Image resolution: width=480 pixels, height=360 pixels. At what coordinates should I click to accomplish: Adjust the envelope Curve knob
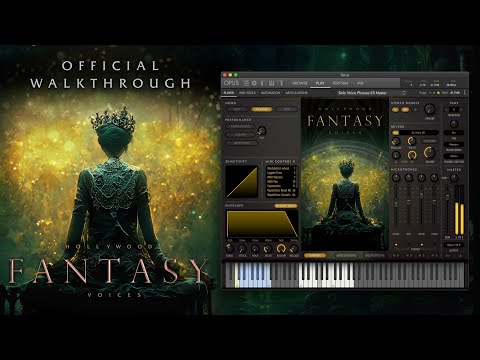coord(229,248)
